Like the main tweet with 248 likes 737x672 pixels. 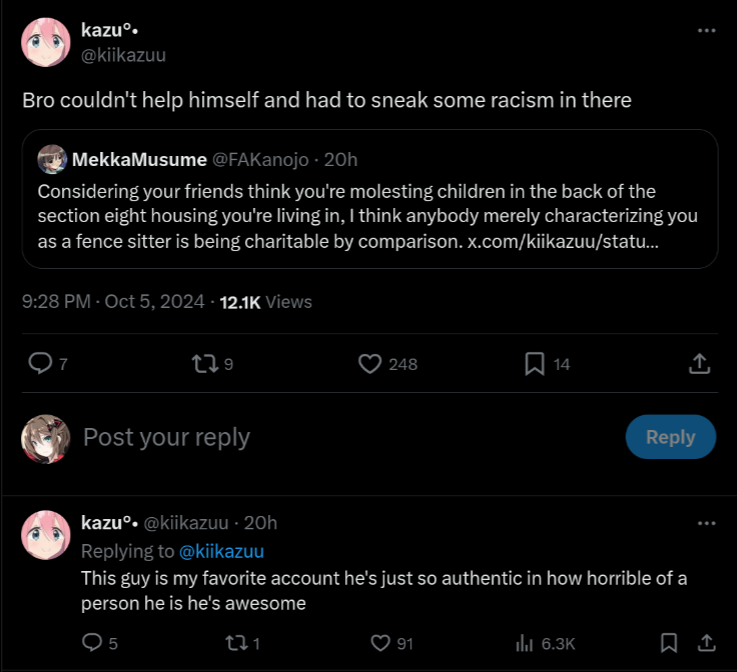[370, 364]
